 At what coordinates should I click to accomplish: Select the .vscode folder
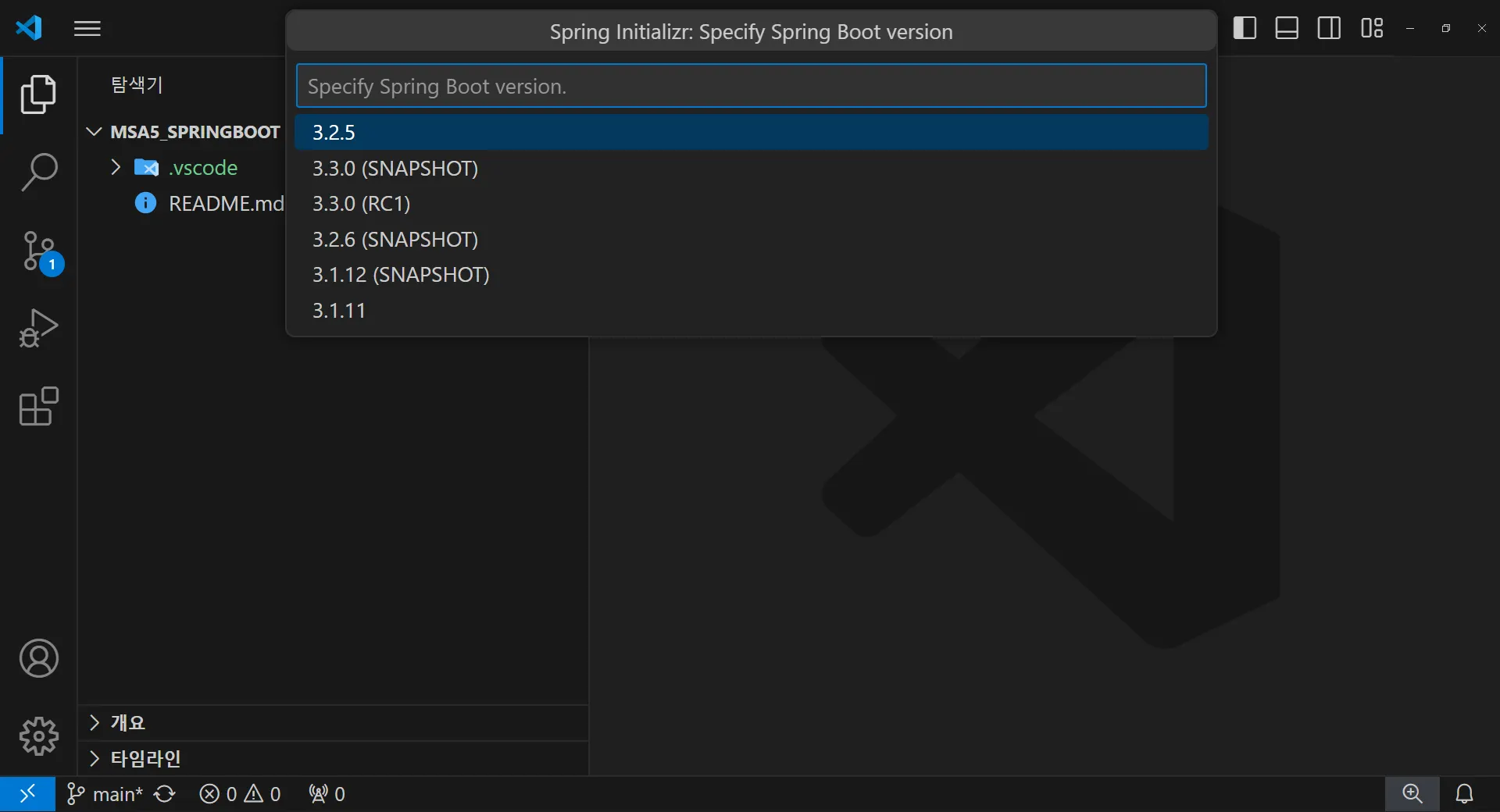click(x=203, y=168)
